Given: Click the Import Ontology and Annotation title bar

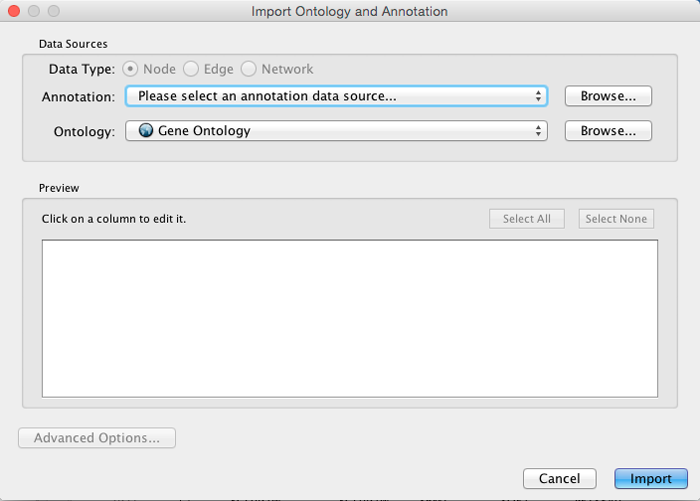Looking at the screenshot, I should click(x=350, y=11).
